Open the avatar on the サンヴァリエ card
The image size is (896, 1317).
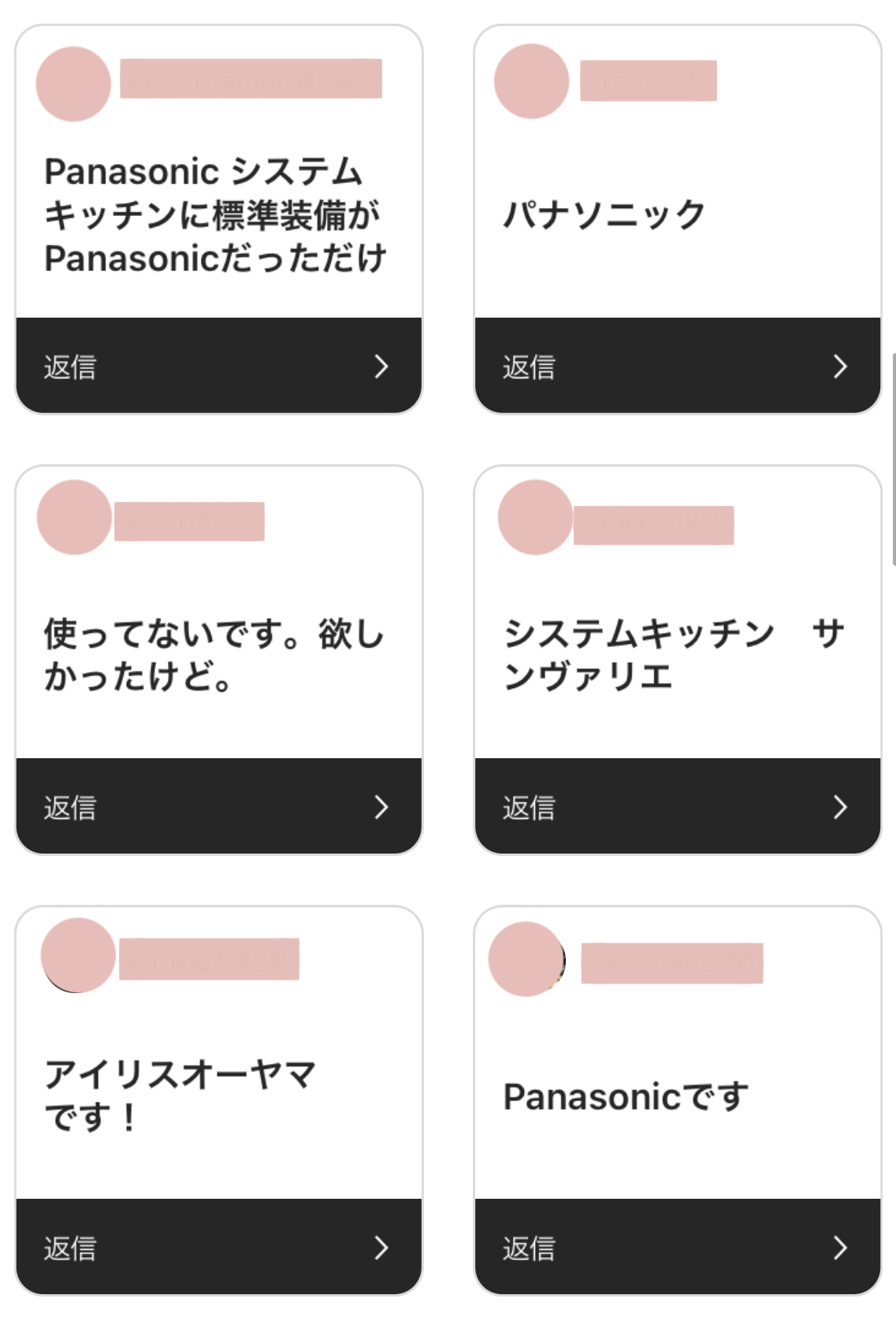(535, 517)
